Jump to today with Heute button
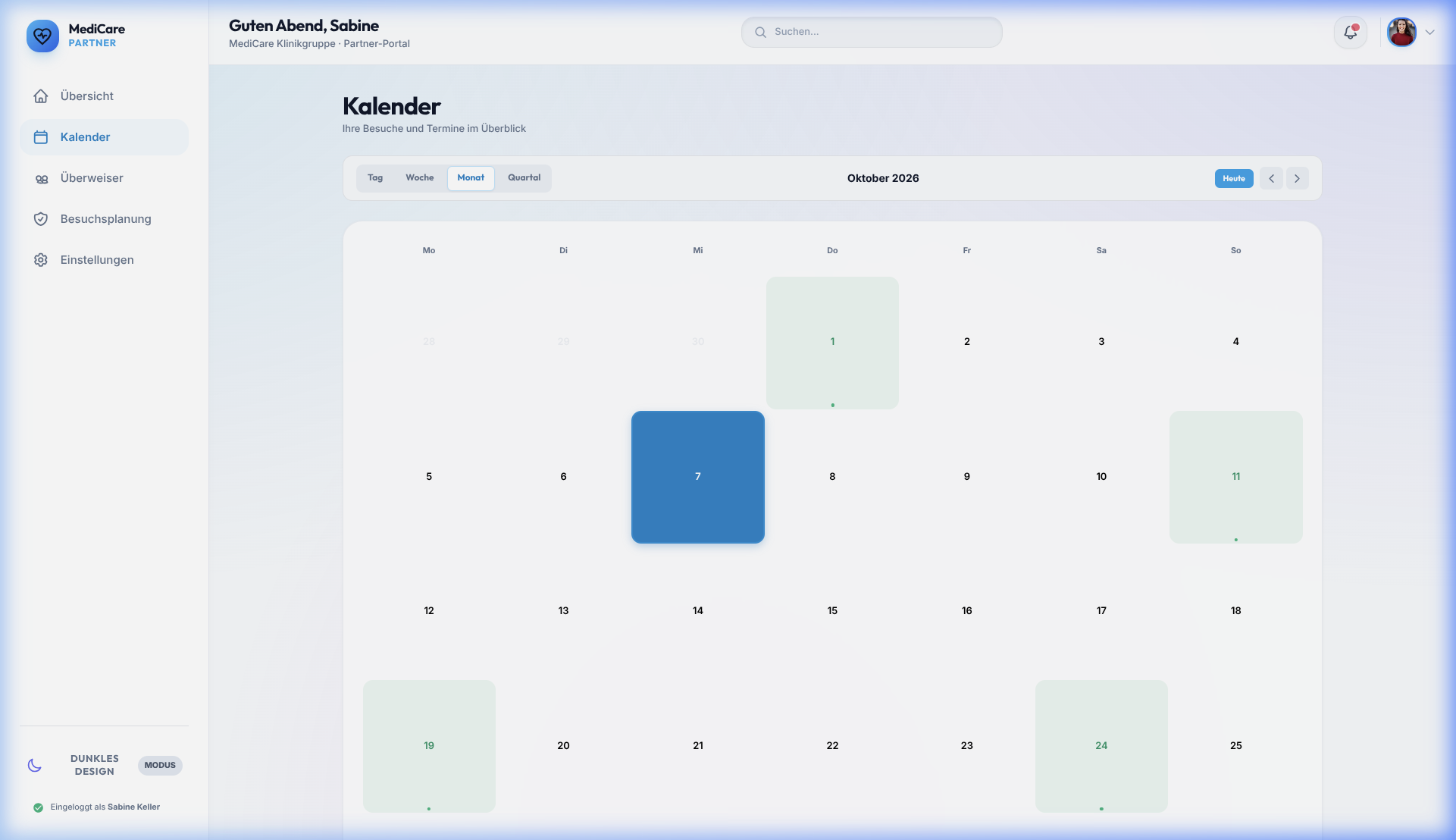This screenshot has width=1456, height=840. [1234, 179]
